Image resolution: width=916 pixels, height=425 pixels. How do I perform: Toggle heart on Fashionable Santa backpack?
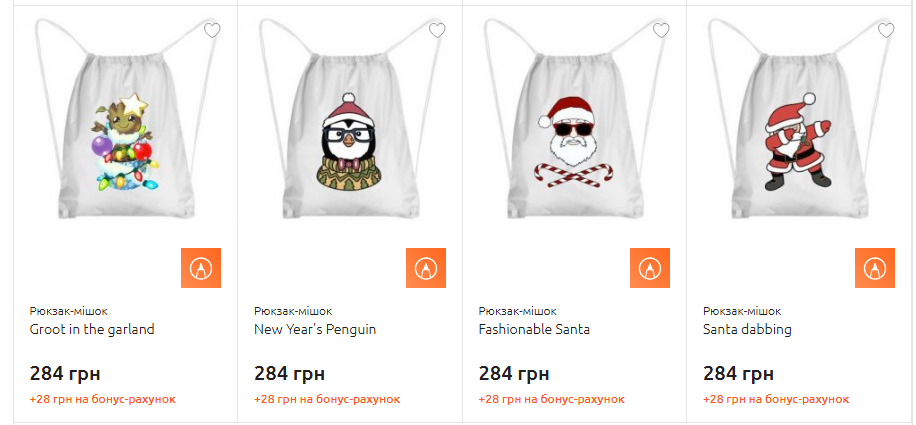coord(661,30)
